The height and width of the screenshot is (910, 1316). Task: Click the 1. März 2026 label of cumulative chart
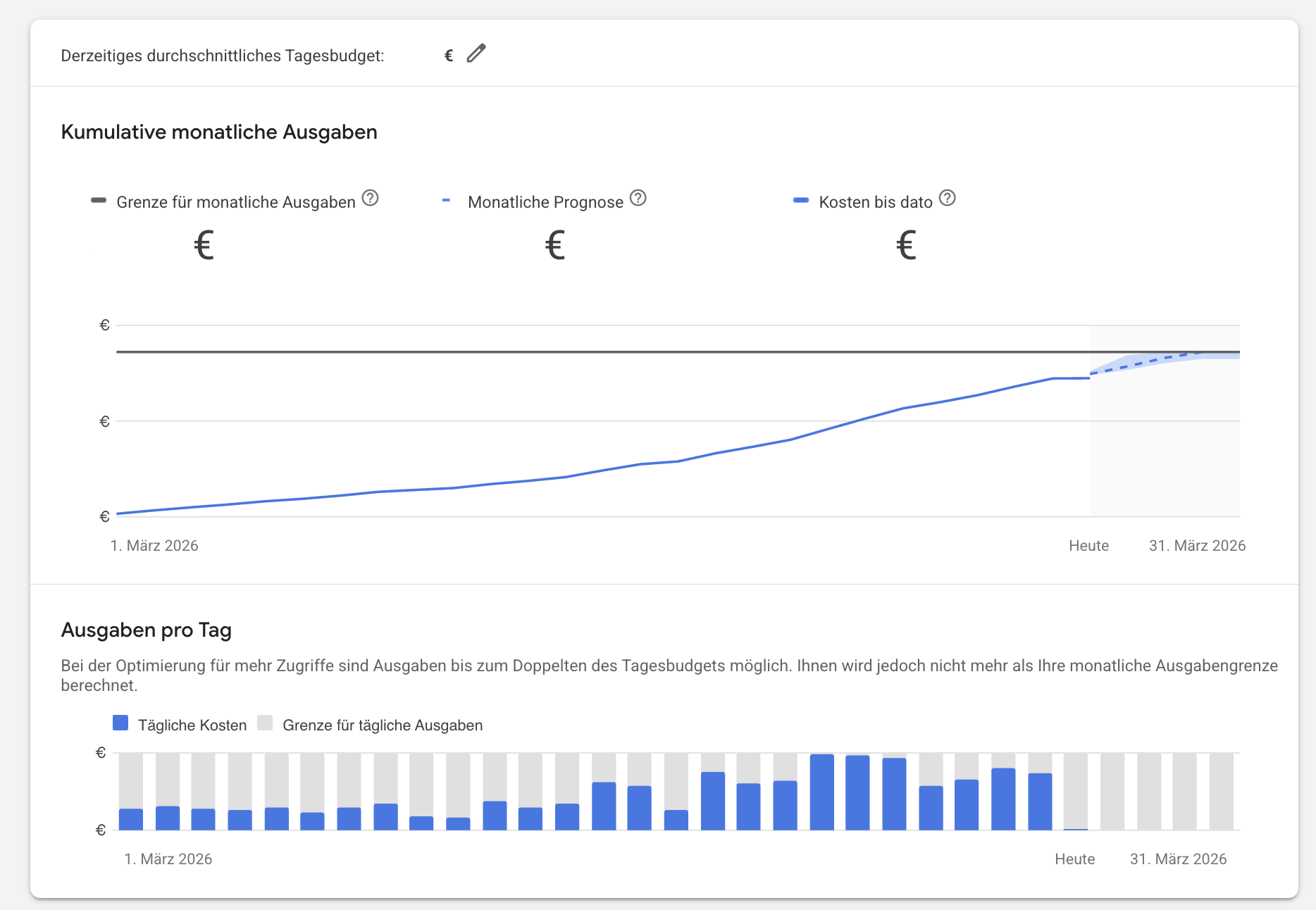[x=154, y=546]
